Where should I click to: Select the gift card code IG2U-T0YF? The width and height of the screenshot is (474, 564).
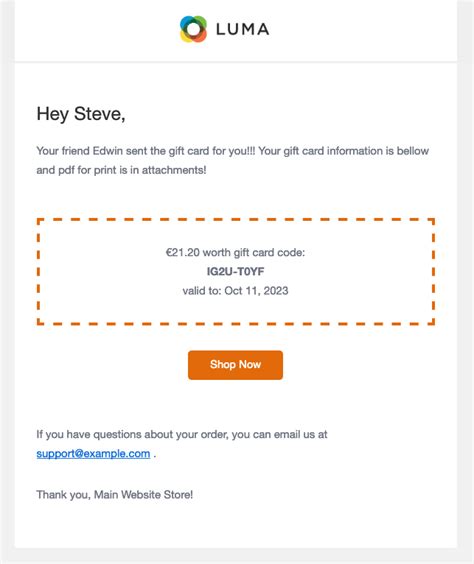point(235,272)
